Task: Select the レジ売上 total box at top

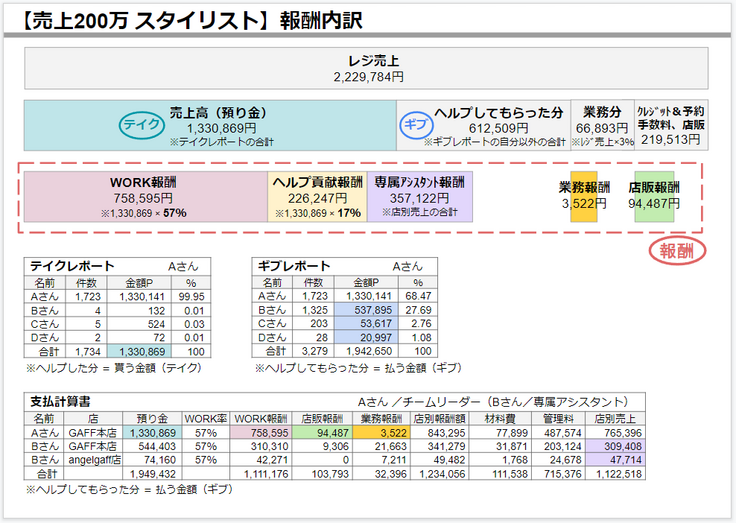Action: [368, 68]
